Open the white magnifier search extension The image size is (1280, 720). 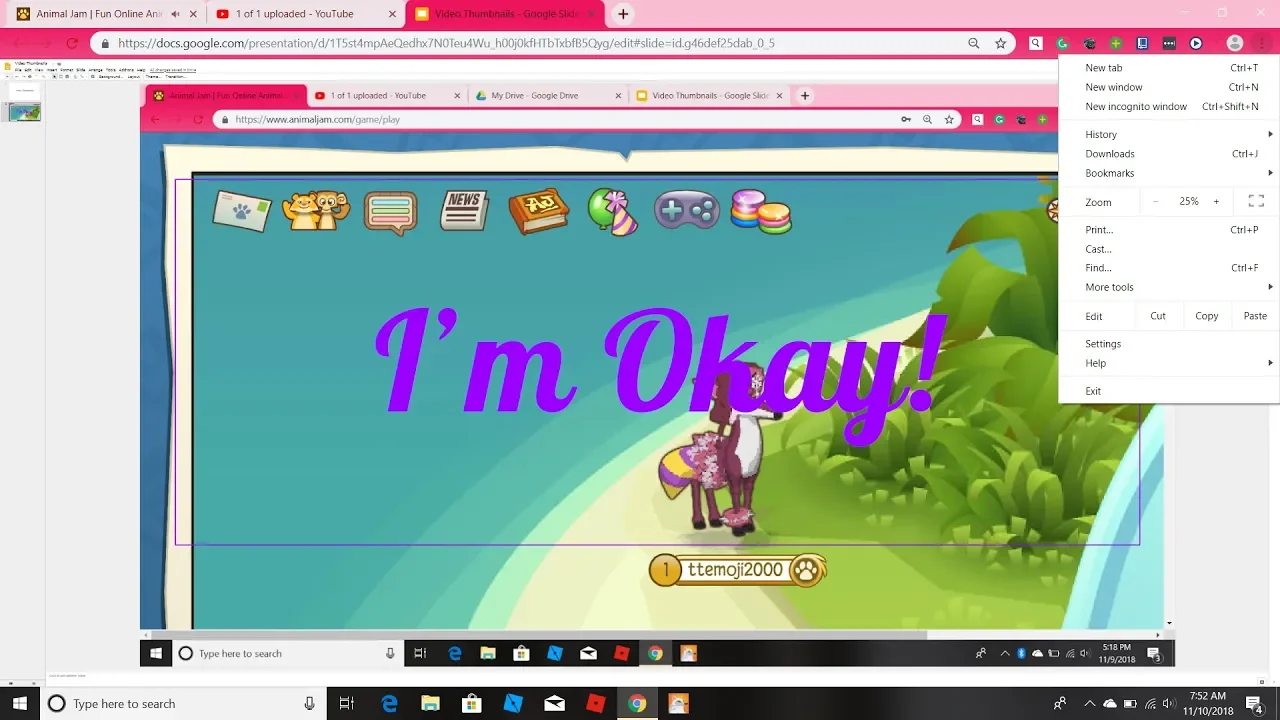[1036, 43]
